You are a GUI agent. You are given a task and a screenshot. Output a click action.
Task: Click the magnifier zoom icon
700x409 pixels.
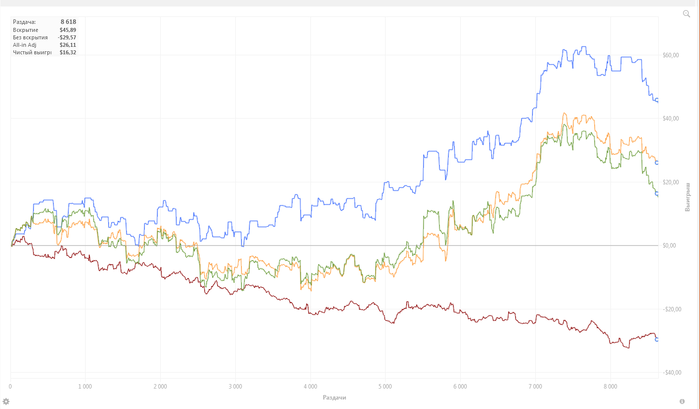686,13
